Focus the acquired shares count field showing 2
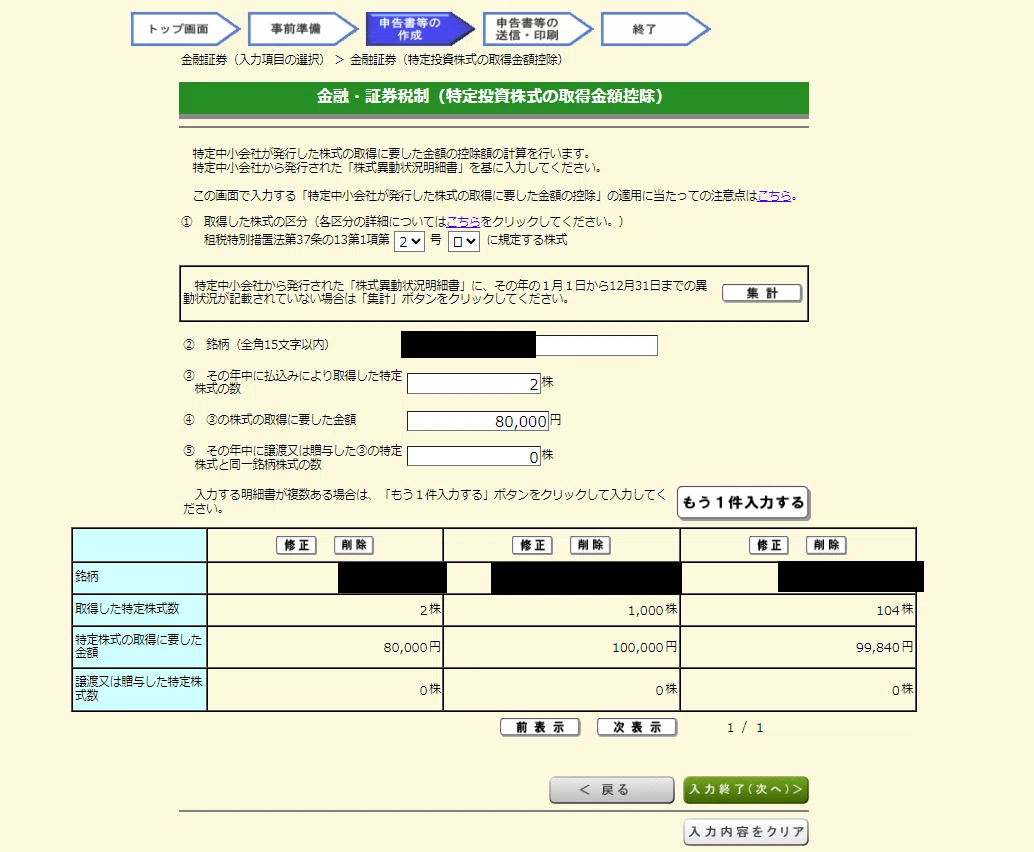Screen dimensions: 1034x852 coord(473,384)
